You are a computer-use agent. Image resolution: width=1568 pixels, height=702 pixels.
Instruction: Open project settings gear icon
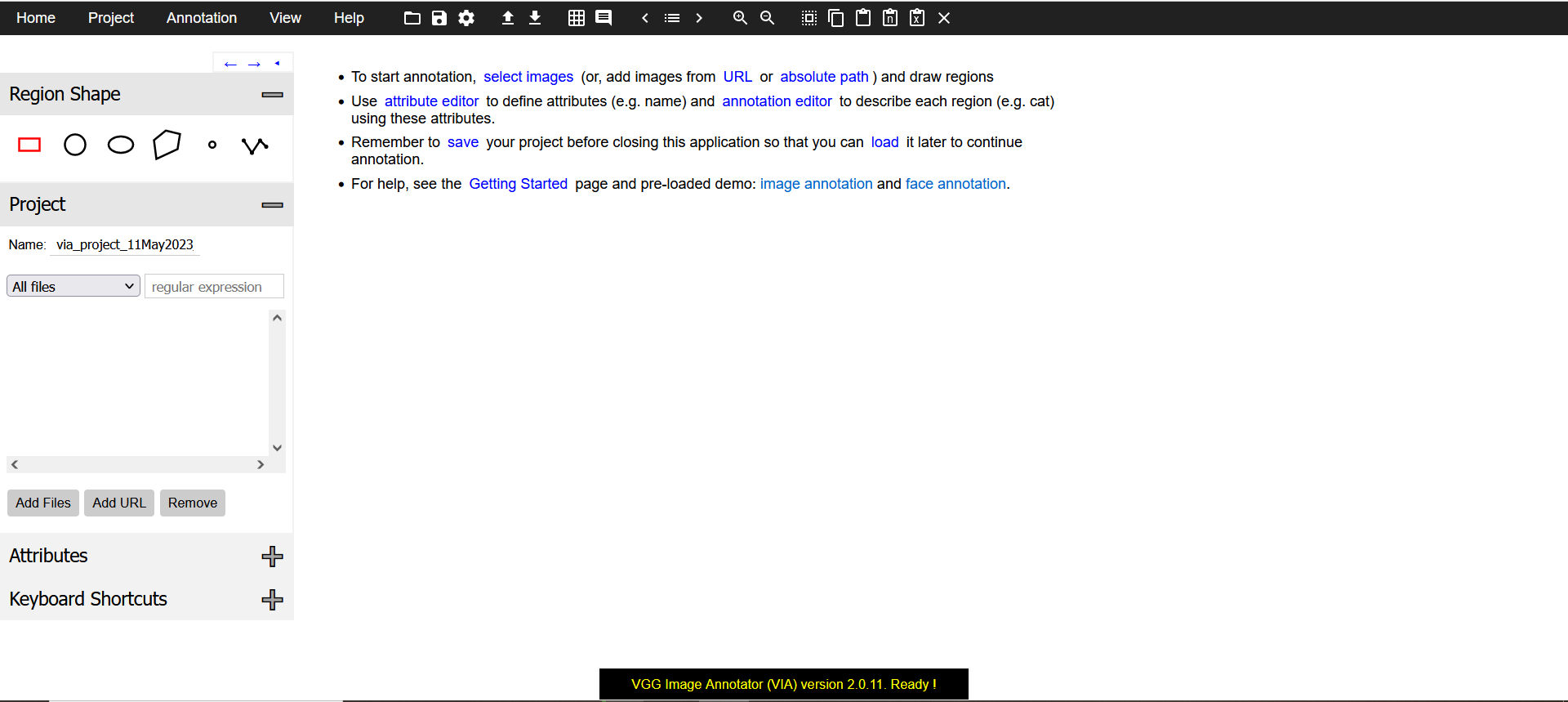pos(466,18)
